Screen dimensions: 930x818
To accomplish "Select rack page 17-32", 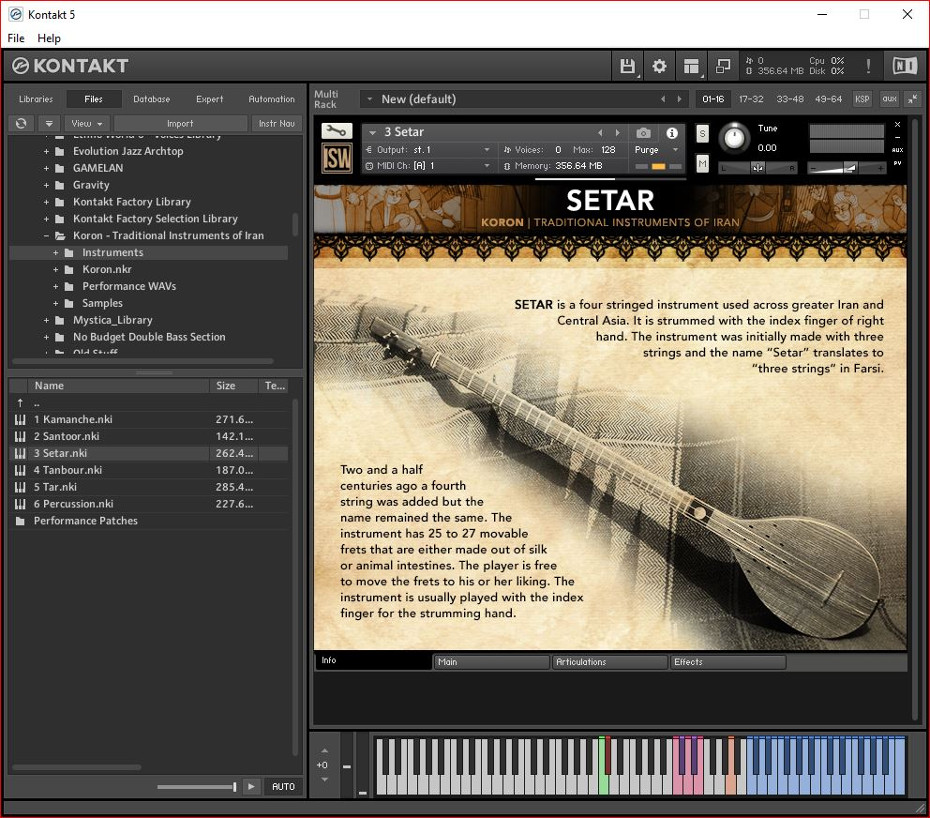I will (751, 99).
